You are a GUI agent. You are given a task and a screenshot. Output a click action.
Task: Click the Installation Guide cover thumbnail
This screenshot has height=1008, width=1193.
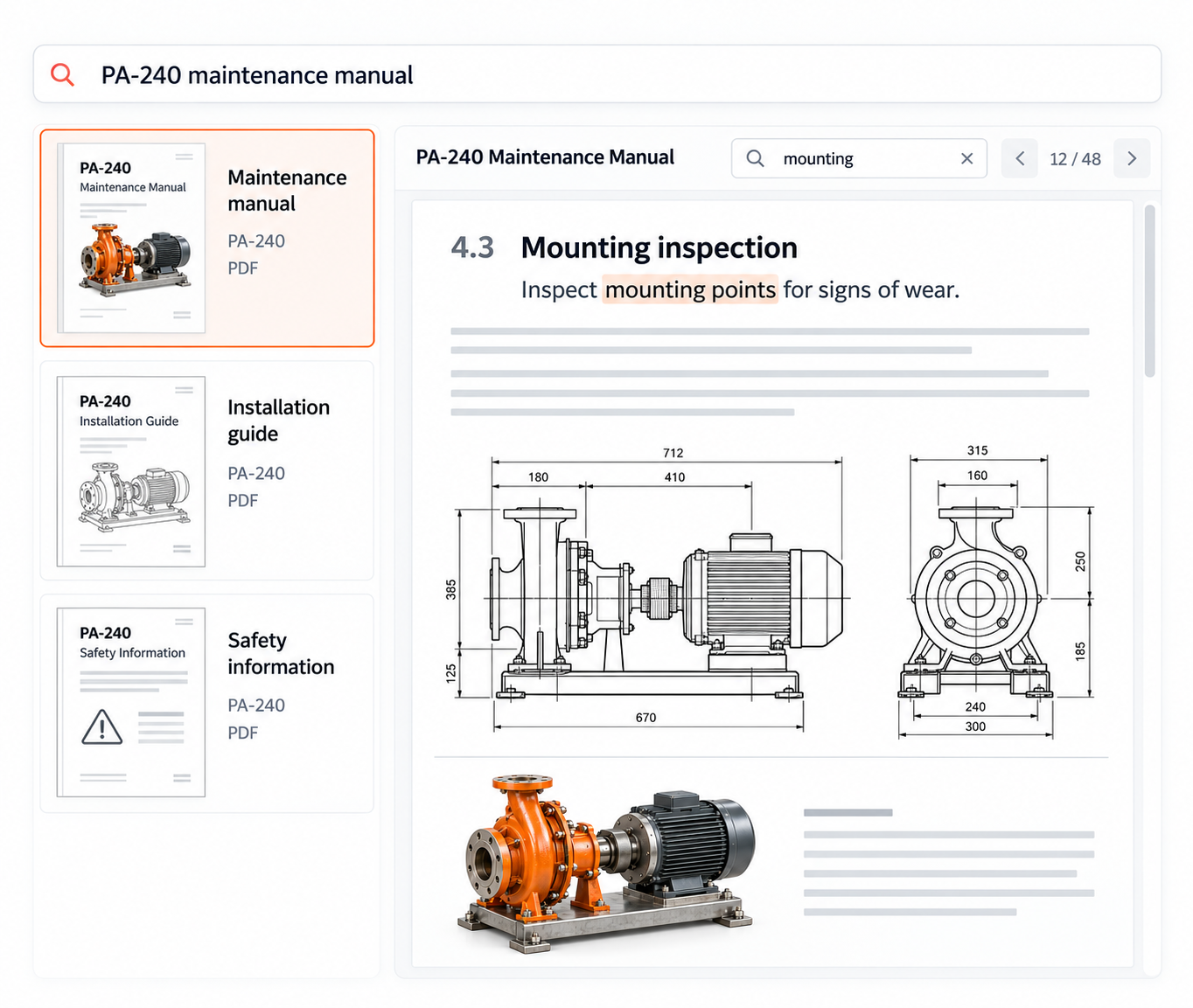tap(131, 471)
